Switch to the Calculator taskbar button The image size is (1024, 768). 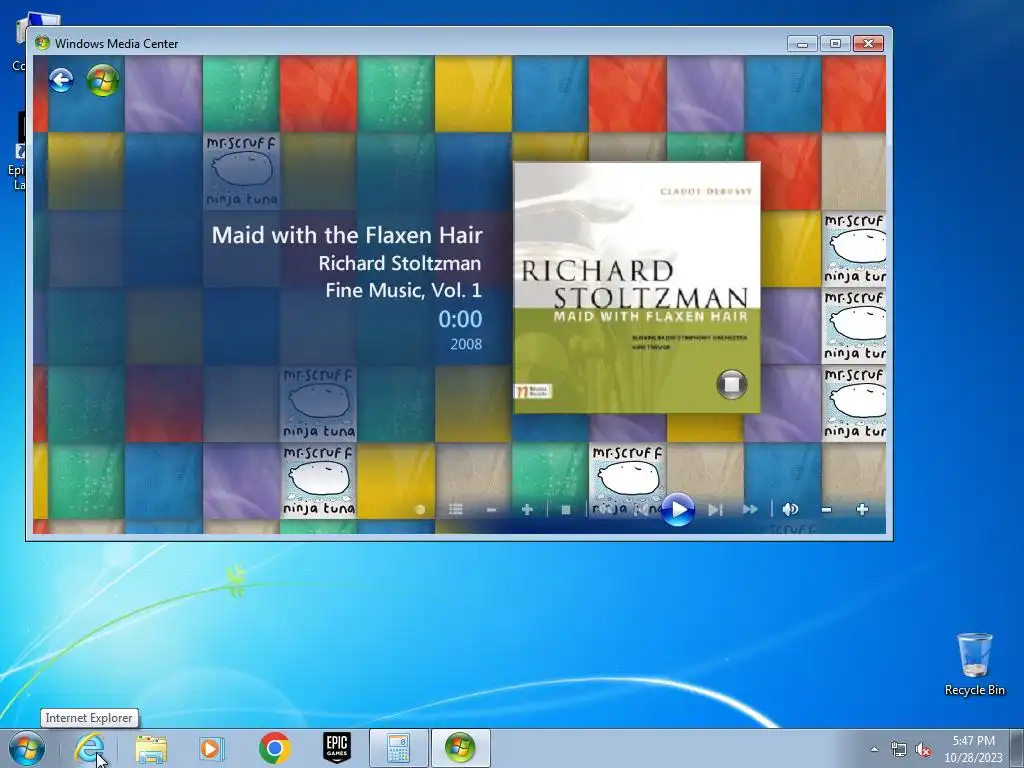pos(398,748)
